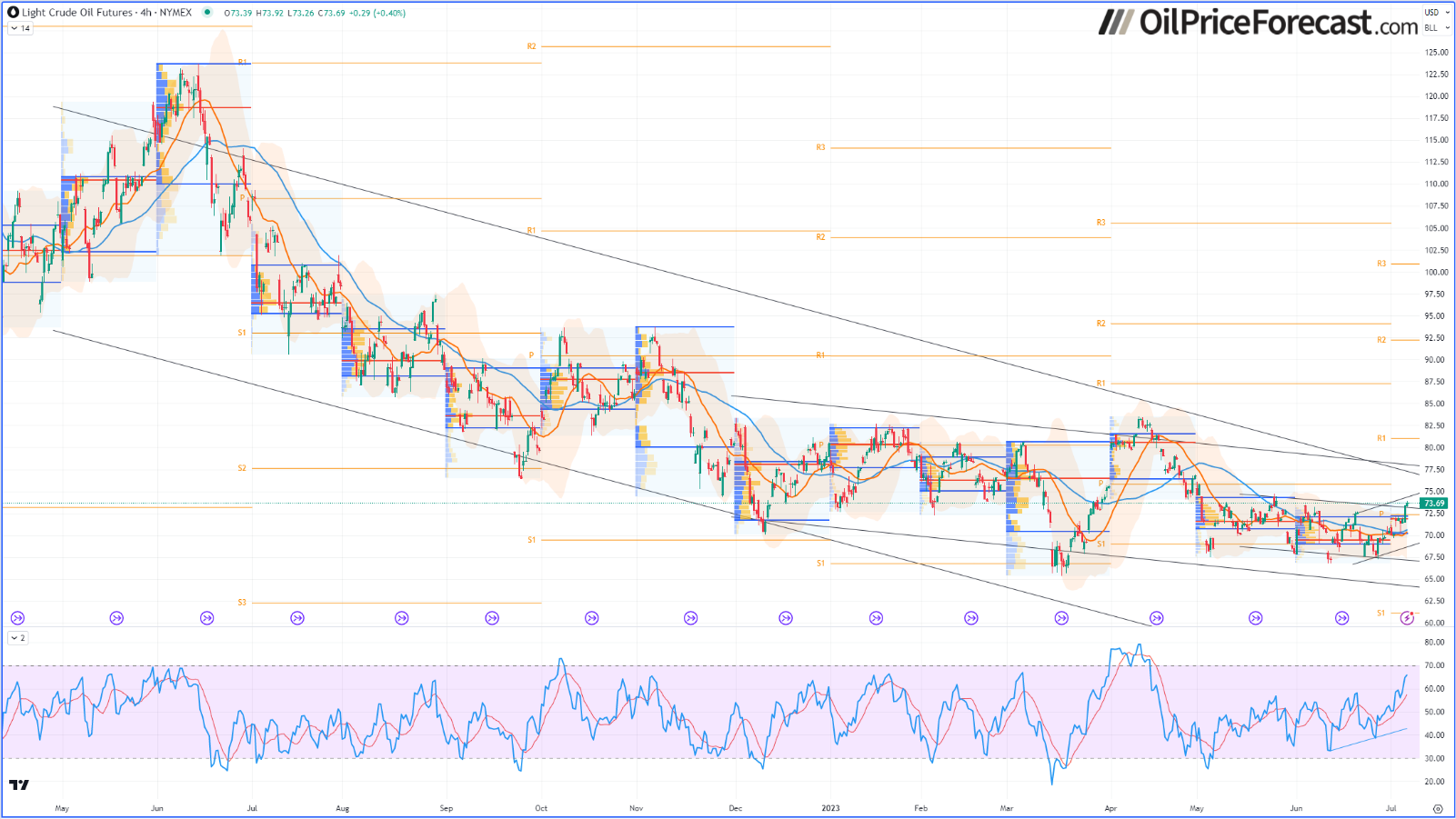Click the 70.00 level on RSI axis
The width and height of the screenshot is (1456, 819).
coord(1434,665)
